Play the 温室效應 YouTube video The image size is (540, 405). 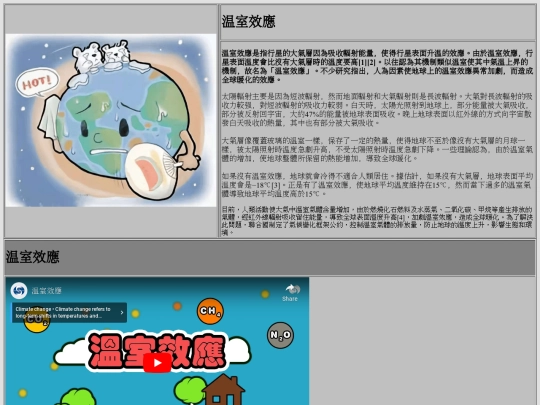(157, 363)
